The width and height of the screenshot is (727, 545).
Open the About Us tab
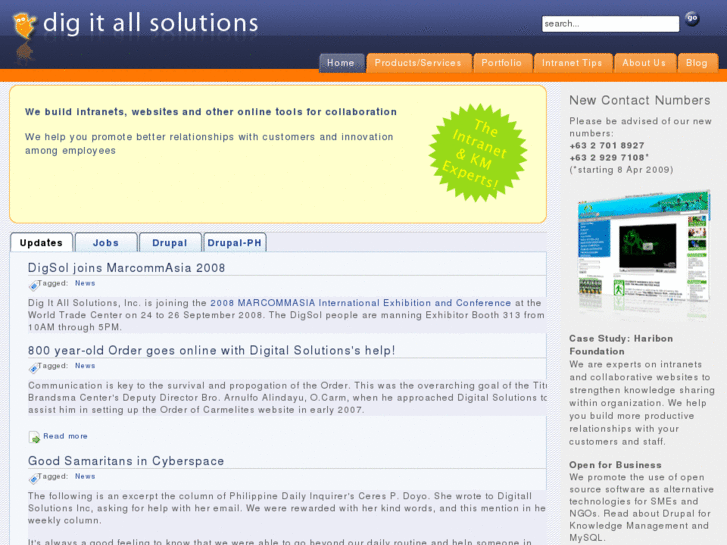click(x=644, y=63)
